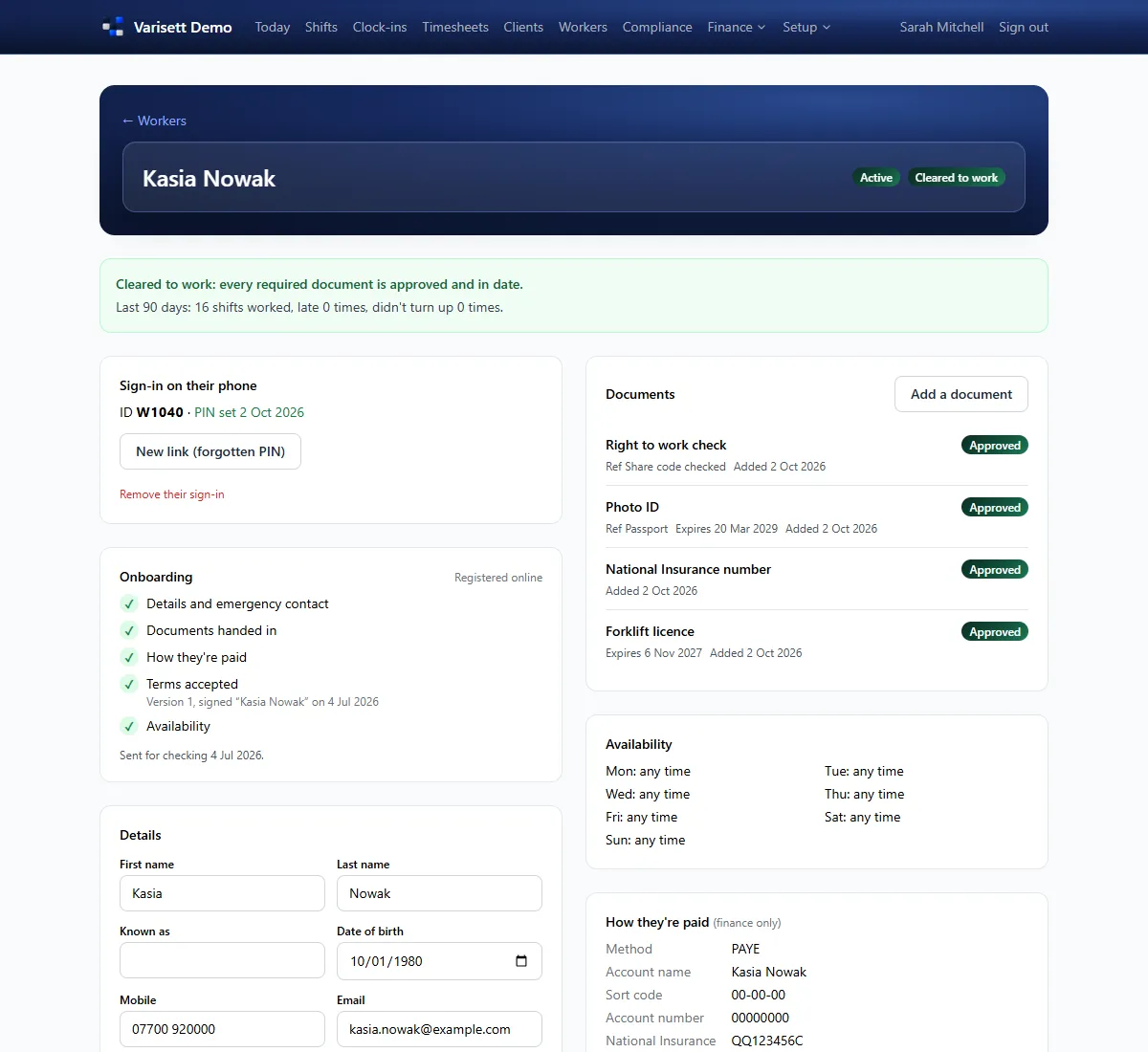Click the How they're paid onboarding checkmark
Image resolution: width=1148 pixels, height=1052 pixels.
(x=129, y=657)
